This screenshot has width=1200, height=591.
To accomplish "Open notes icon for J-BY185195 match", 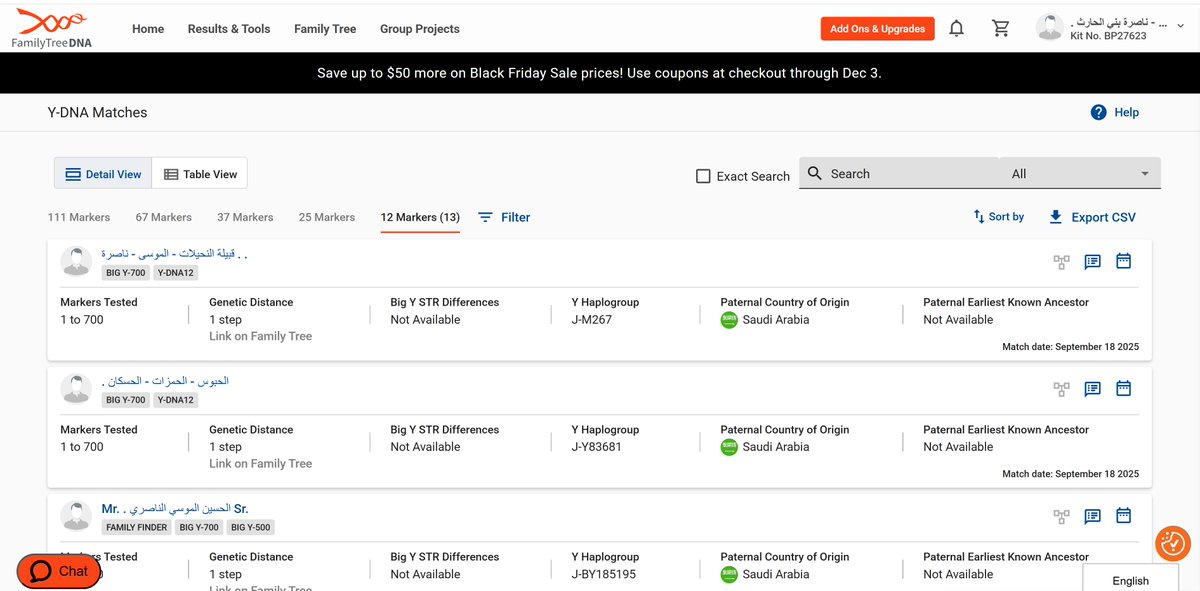I will click(1092, 516).
